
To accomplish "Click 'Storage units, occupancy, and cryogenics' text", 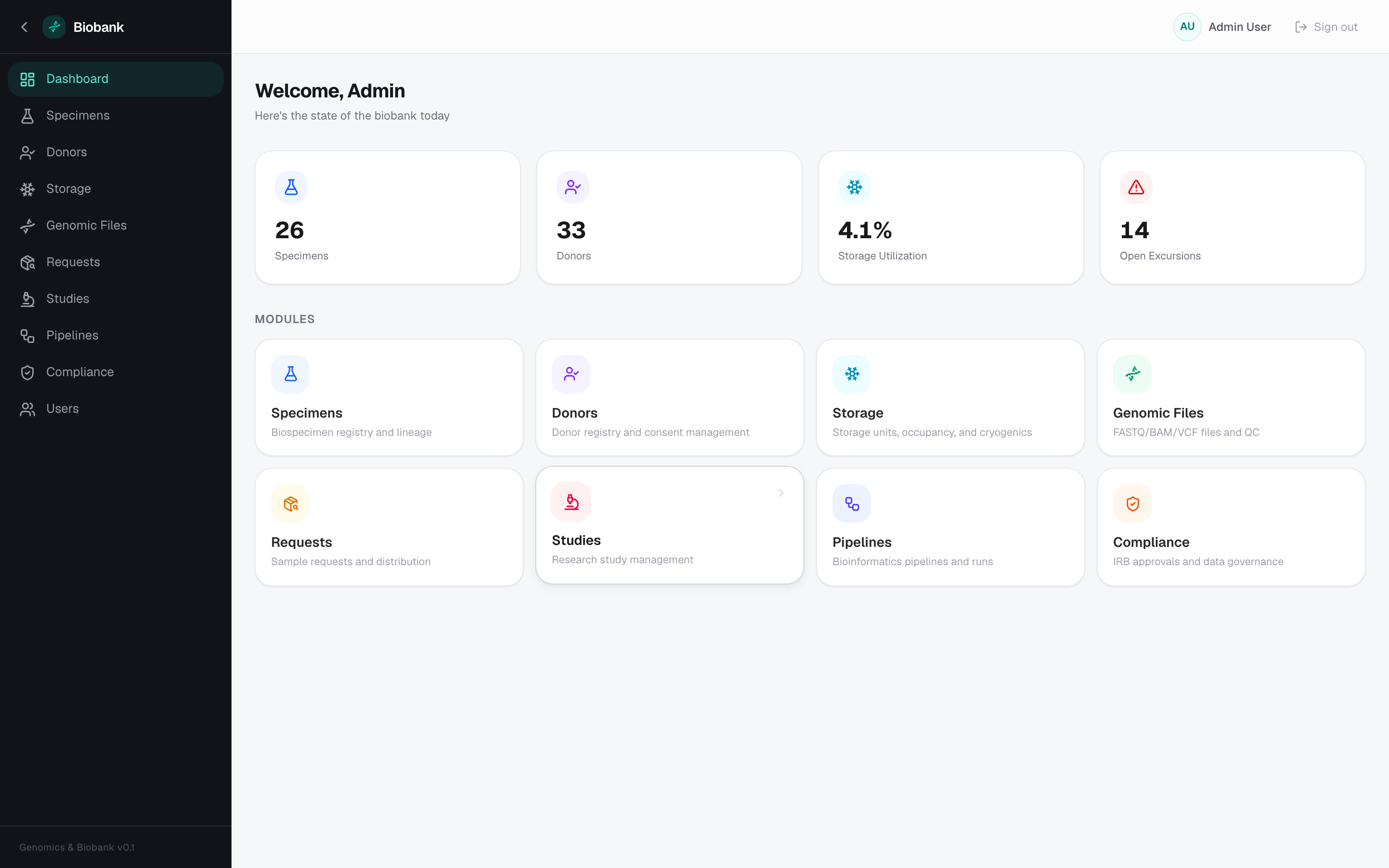I will click(932, 432).
